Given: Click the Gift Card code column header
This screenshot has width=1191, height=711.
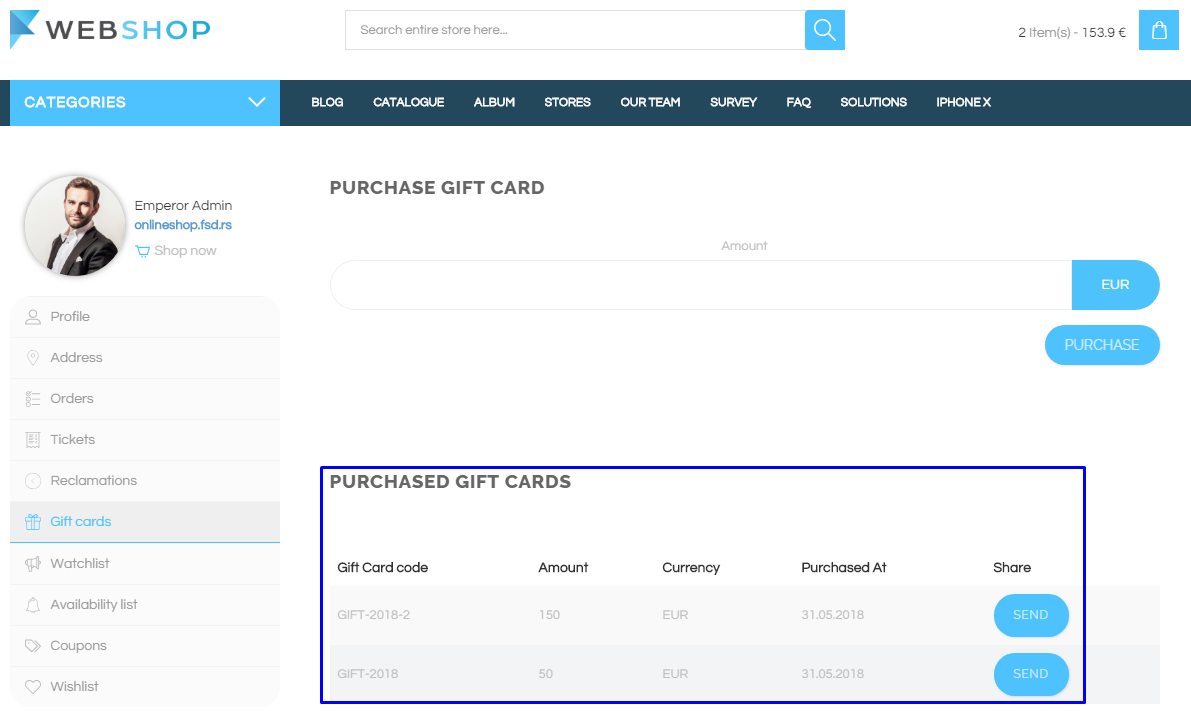Looking at the screenshot, I should (x=383, y=568).
